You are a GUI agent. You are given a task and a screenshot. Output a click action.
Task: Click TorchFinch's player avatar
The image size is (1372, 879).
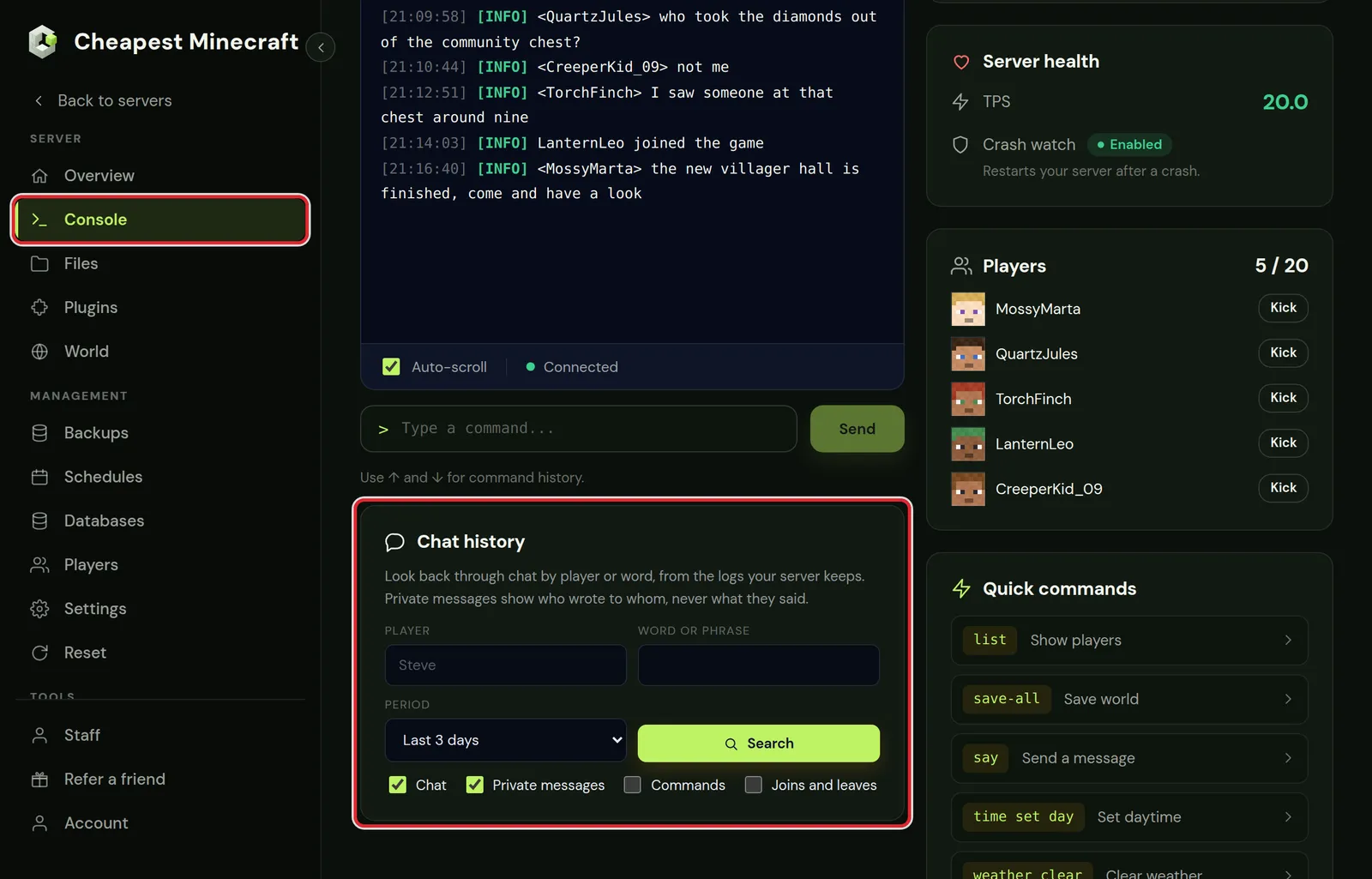click(968, 399)
